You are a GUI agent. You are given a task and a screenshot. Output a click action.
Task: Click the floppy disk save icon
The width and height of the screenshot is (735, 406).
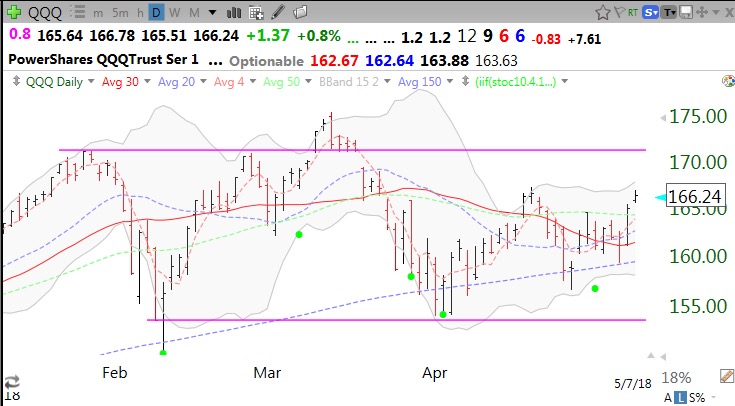coord(686,12)
